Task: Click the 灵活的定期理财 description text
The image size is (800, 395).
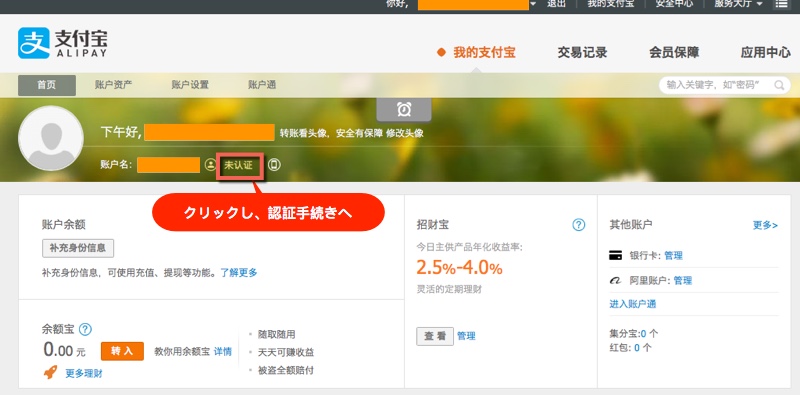Action: tap(449, 289)
